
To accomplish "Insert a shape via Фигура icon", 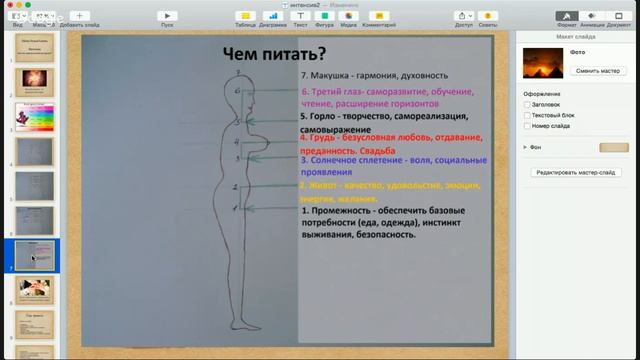I will (324, 16).
